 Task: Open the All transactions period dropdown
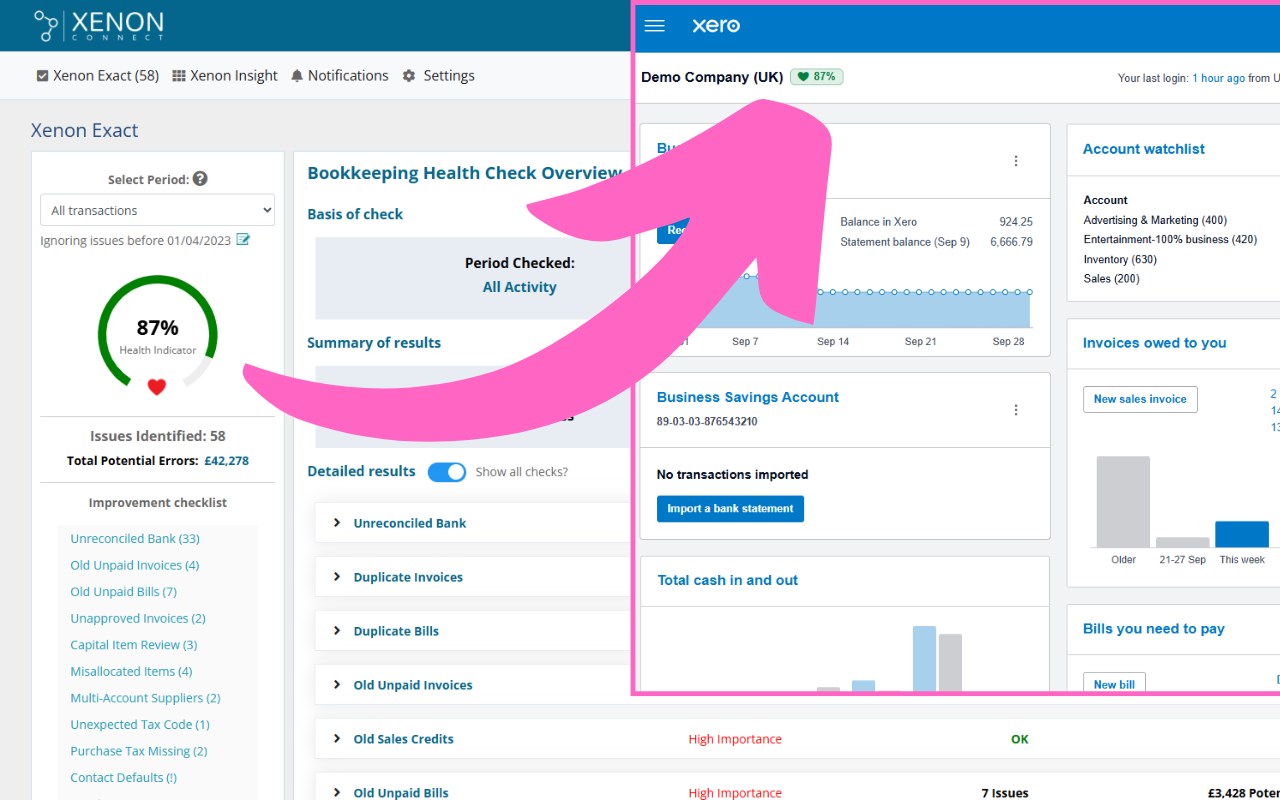157,210
